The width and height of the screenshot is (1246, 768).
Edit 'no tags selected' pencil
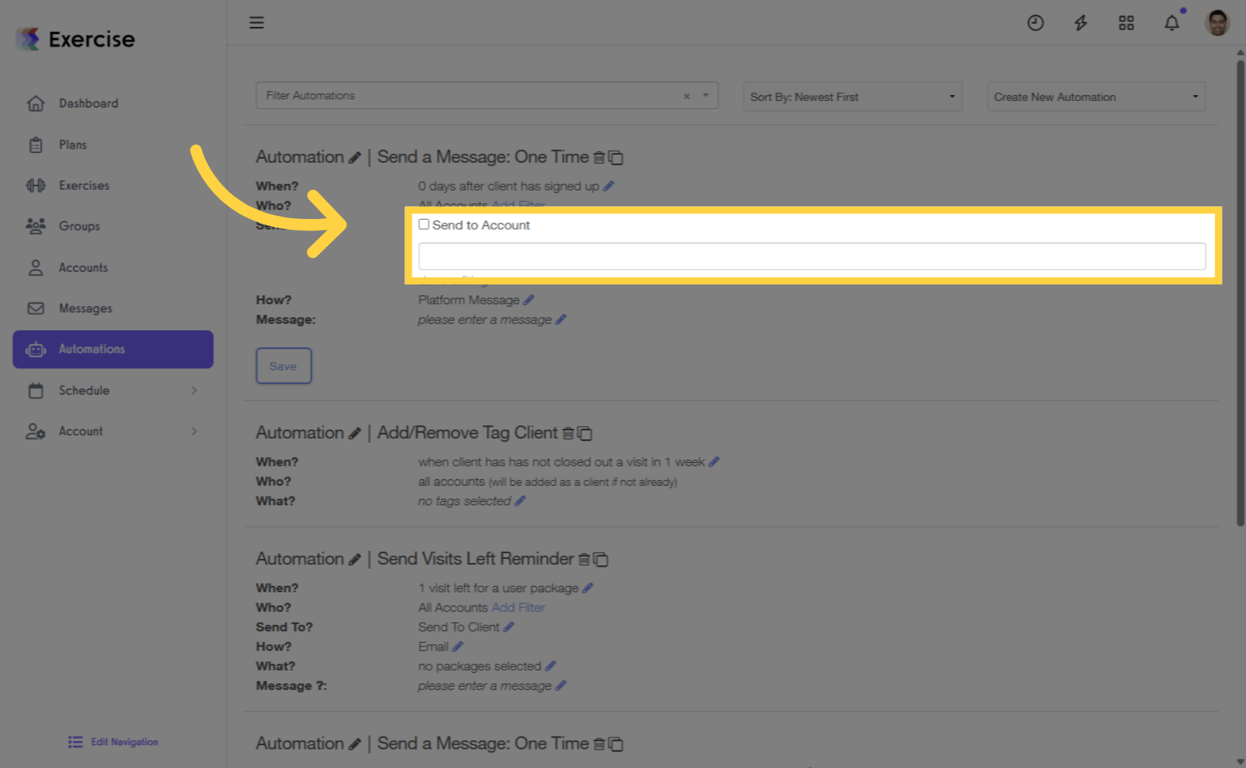point(520,501)
